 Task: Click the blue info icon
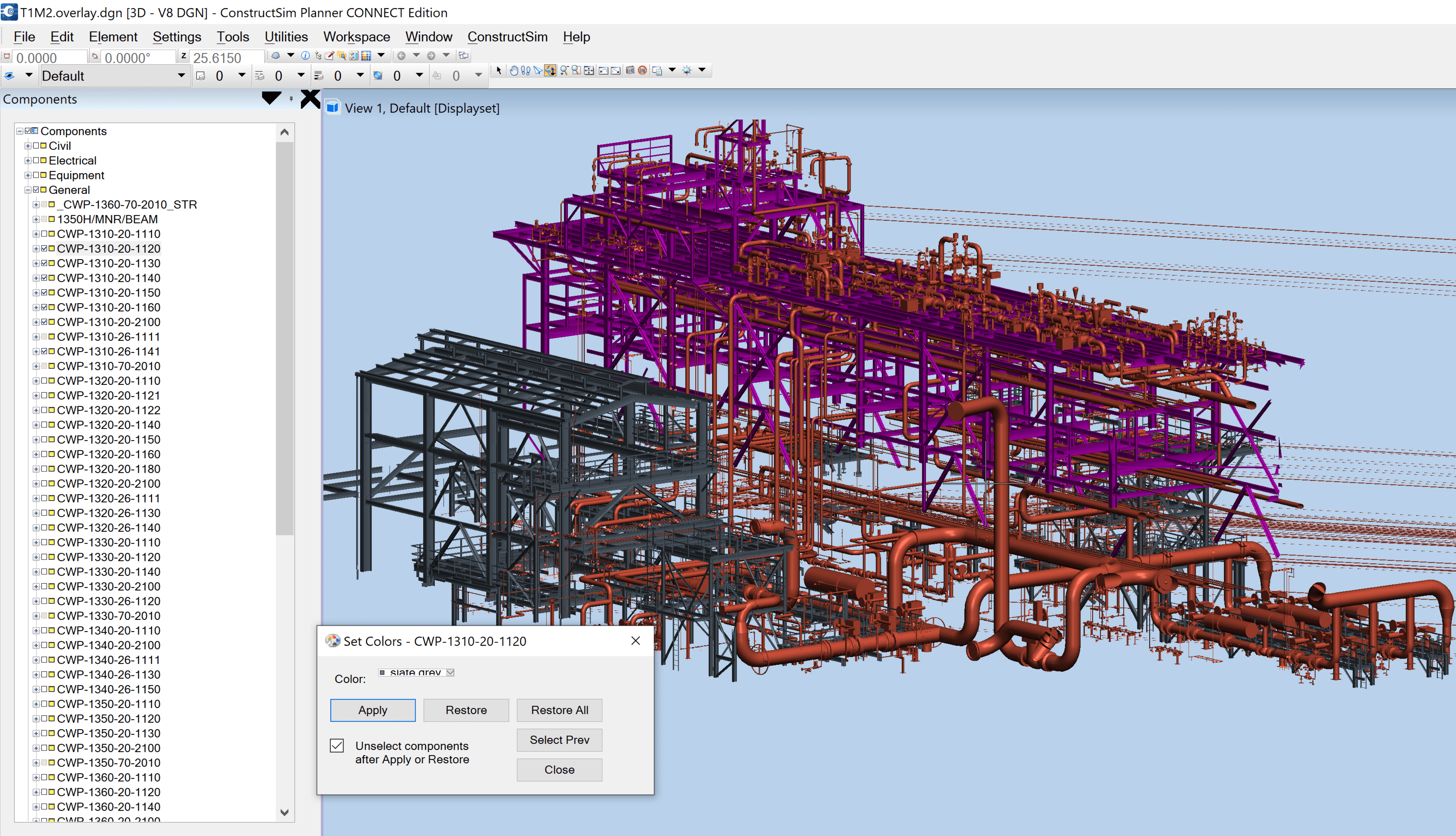pyautogui.click(x=305, y=56)
